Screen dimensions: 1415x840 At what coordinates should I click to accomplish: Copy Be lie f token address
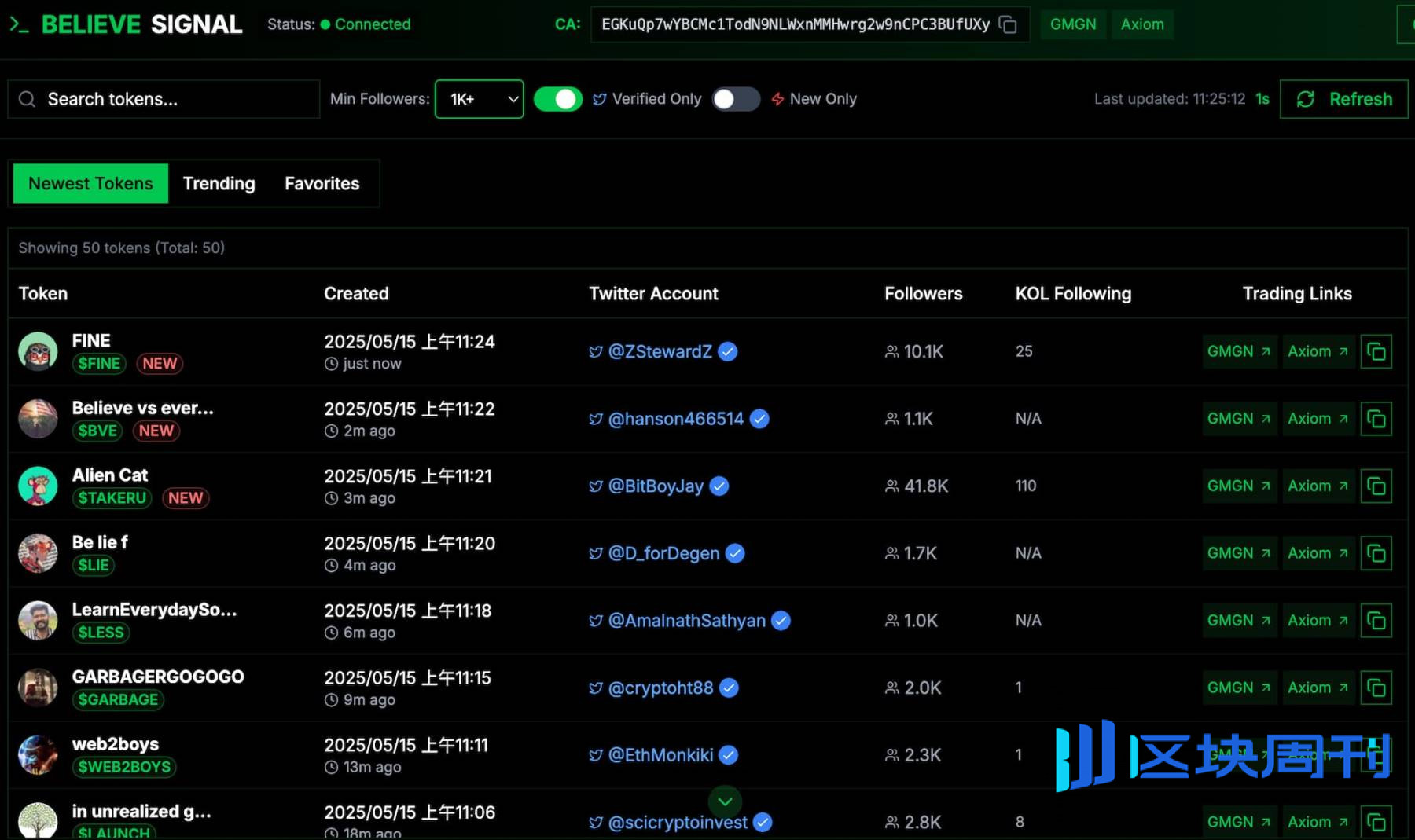[x=1376, y=553]
